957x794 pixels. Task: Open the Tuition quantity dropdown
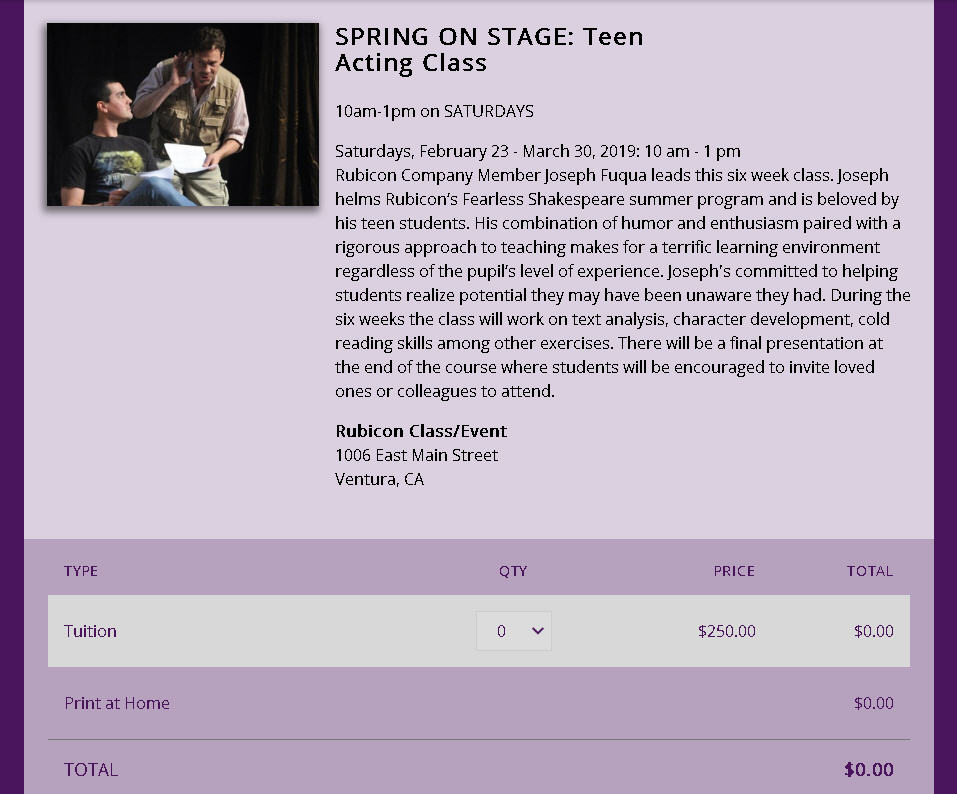click(x=513, y=631)
